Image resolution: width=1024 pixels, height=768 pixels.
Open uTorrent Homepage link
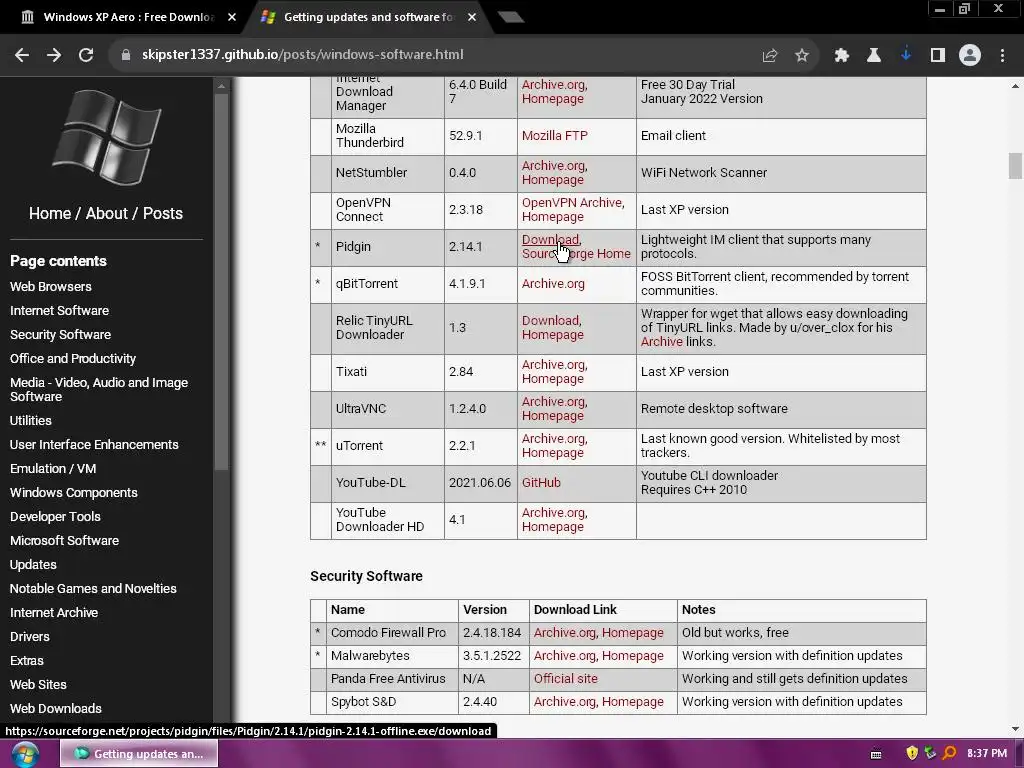pos(552,453)
